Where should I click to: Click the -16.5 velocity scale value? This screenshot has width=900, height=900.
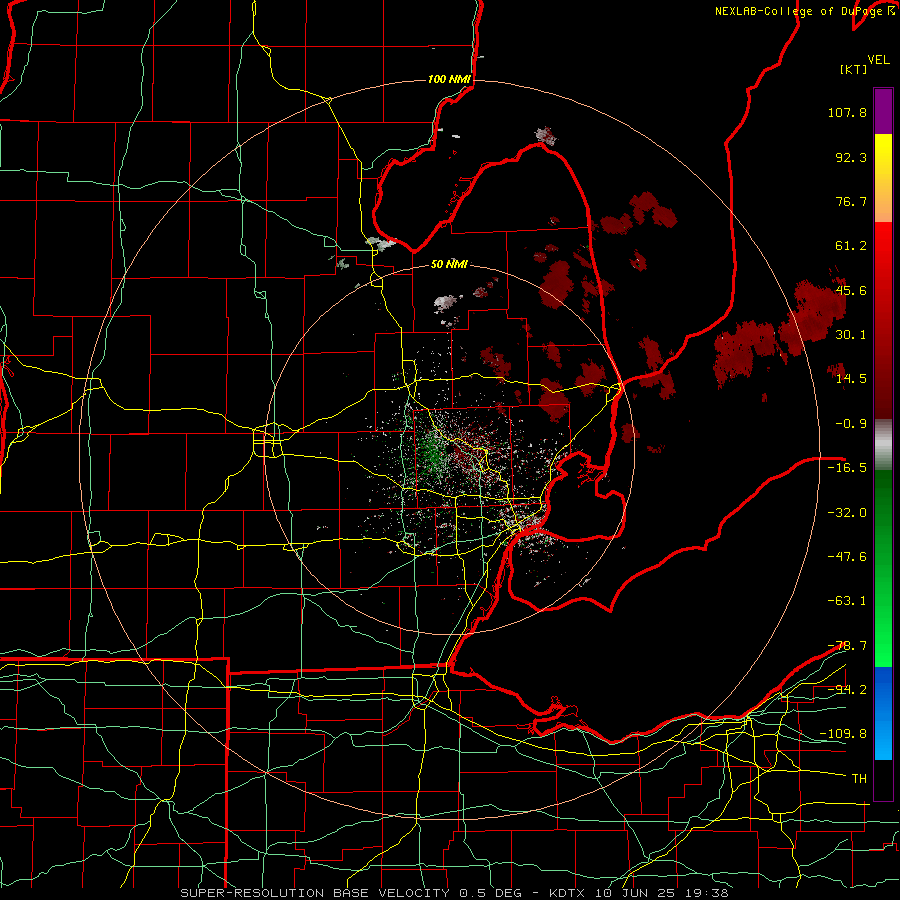(847, 468)
